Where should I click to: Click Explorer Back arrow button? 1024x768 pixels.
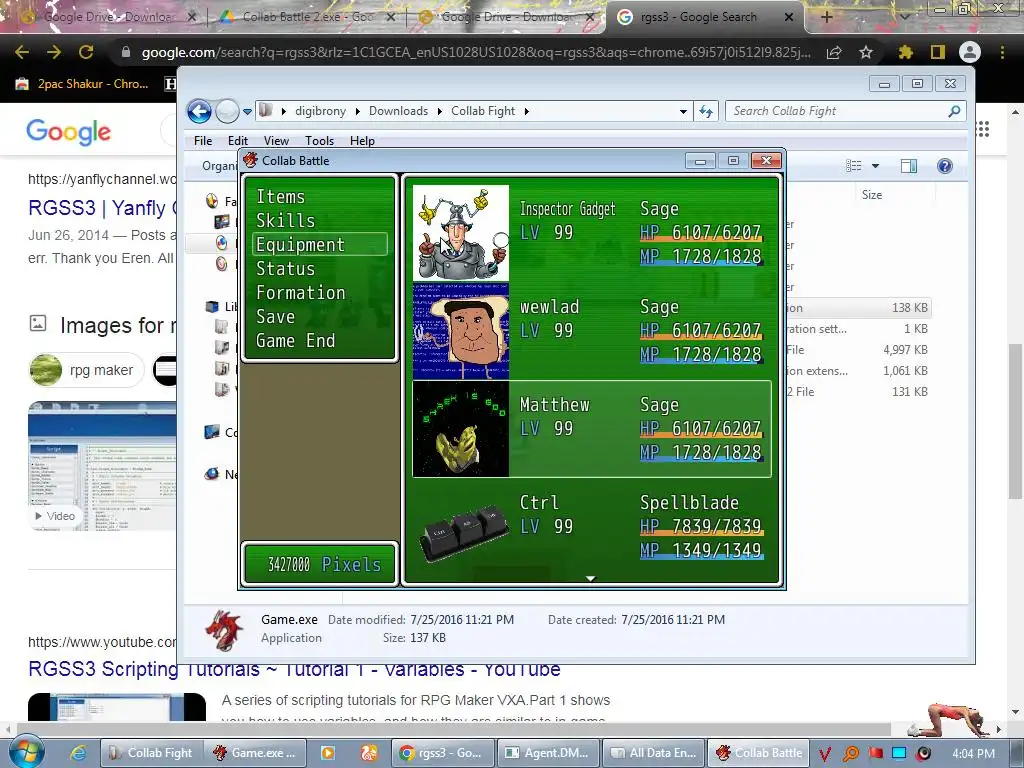click(x=199, y=112)
